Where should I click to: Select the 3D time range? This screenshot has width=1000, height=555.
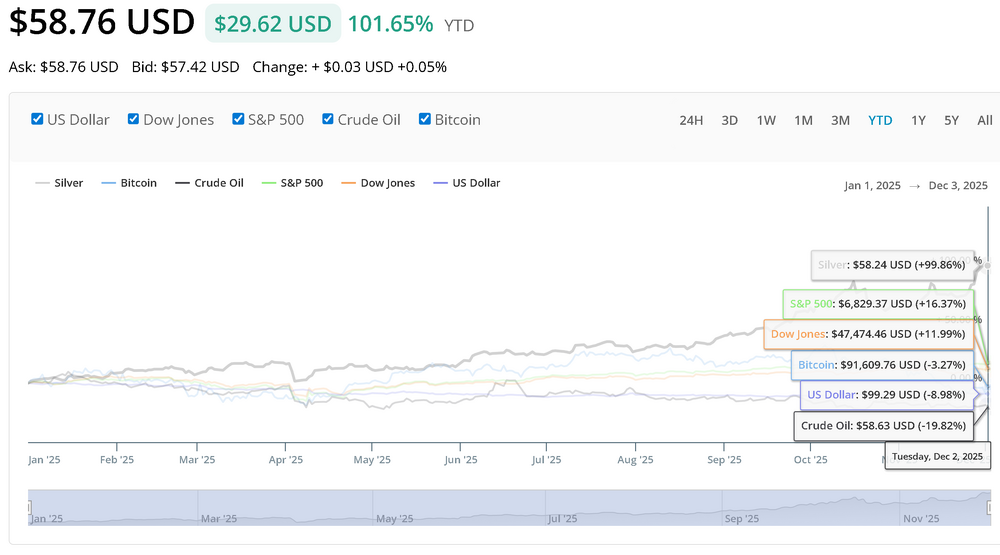730,120
